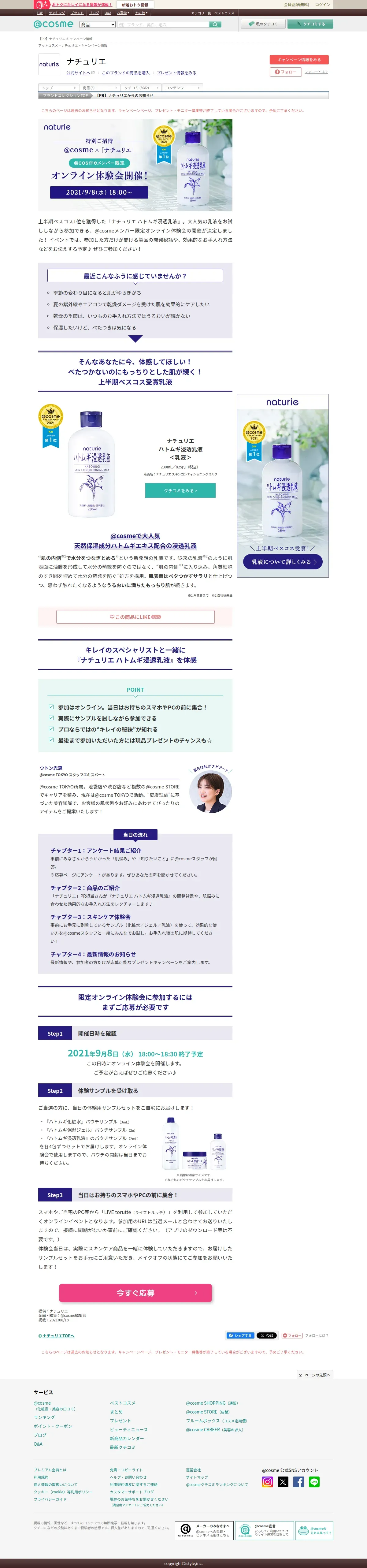Open @cosme LINE account icon
The image size is (367, 1568).
[x=315, y=1481]
